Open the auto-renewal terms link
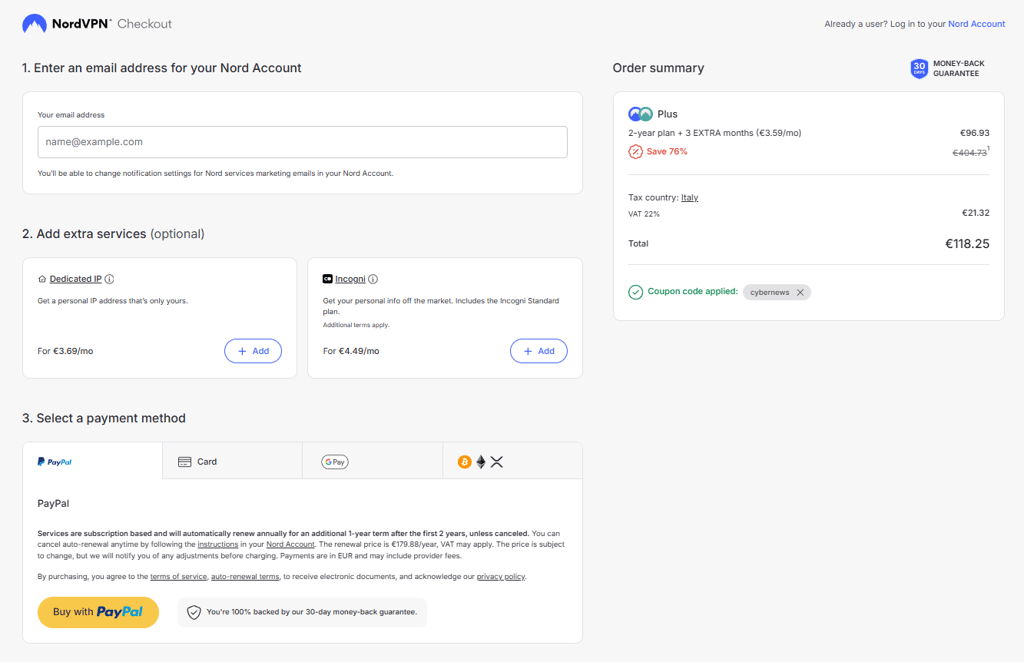This screenshot has height=662, width=1024. click(245, 576)
